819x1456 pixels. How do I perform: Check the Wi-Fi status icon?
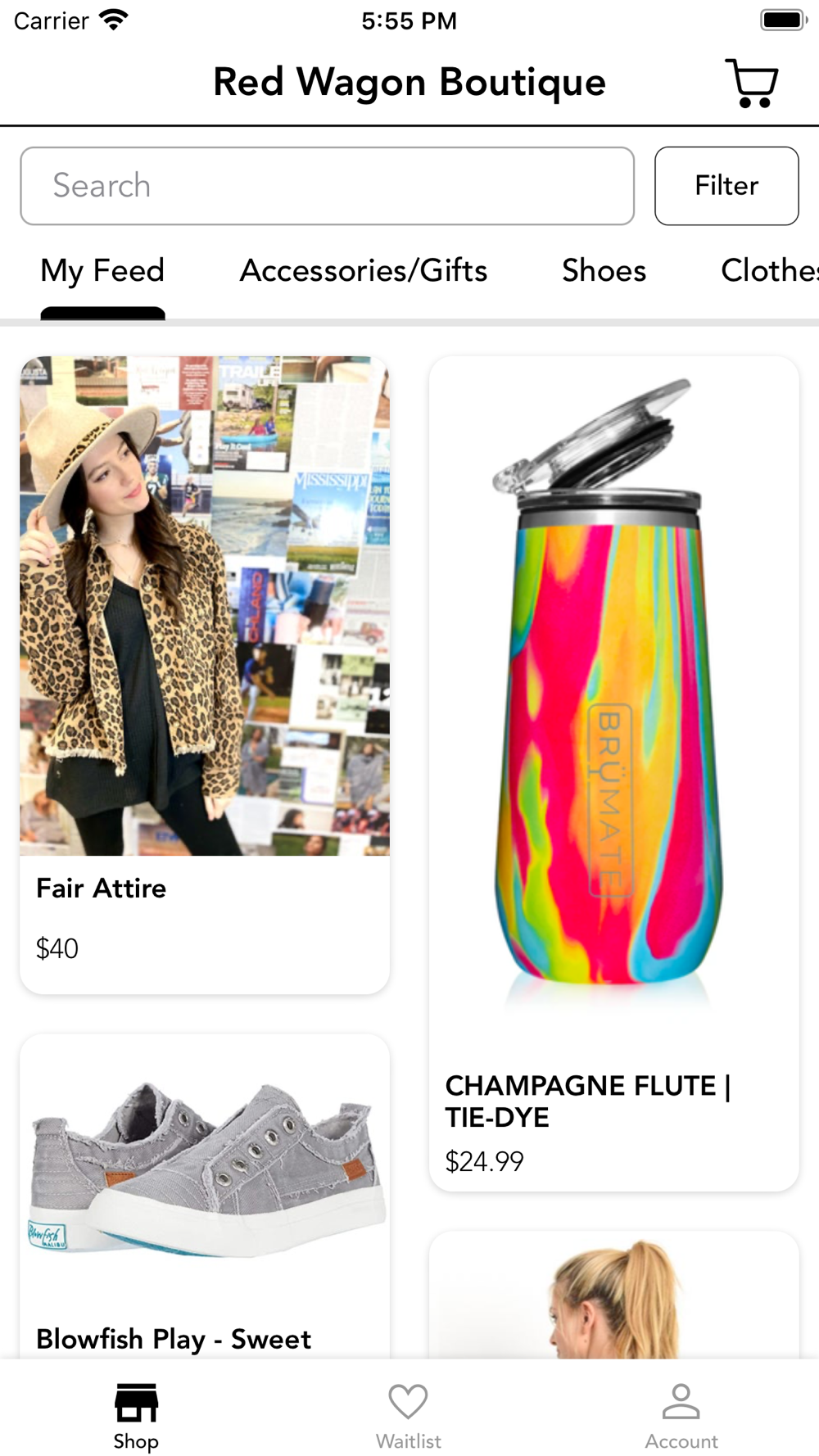click(x=114, y=20)
